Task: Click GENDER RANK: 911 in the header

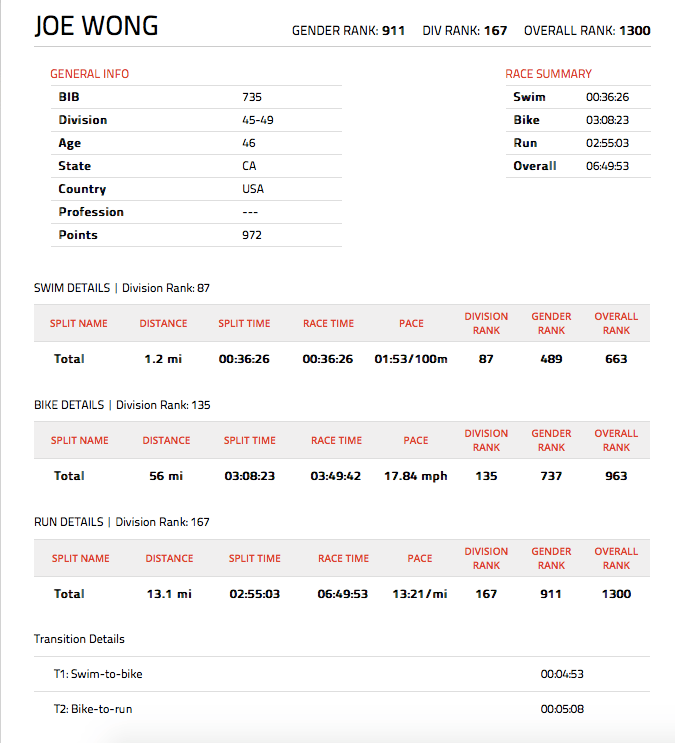Action: pyautogui.click(x=348, y=30)
